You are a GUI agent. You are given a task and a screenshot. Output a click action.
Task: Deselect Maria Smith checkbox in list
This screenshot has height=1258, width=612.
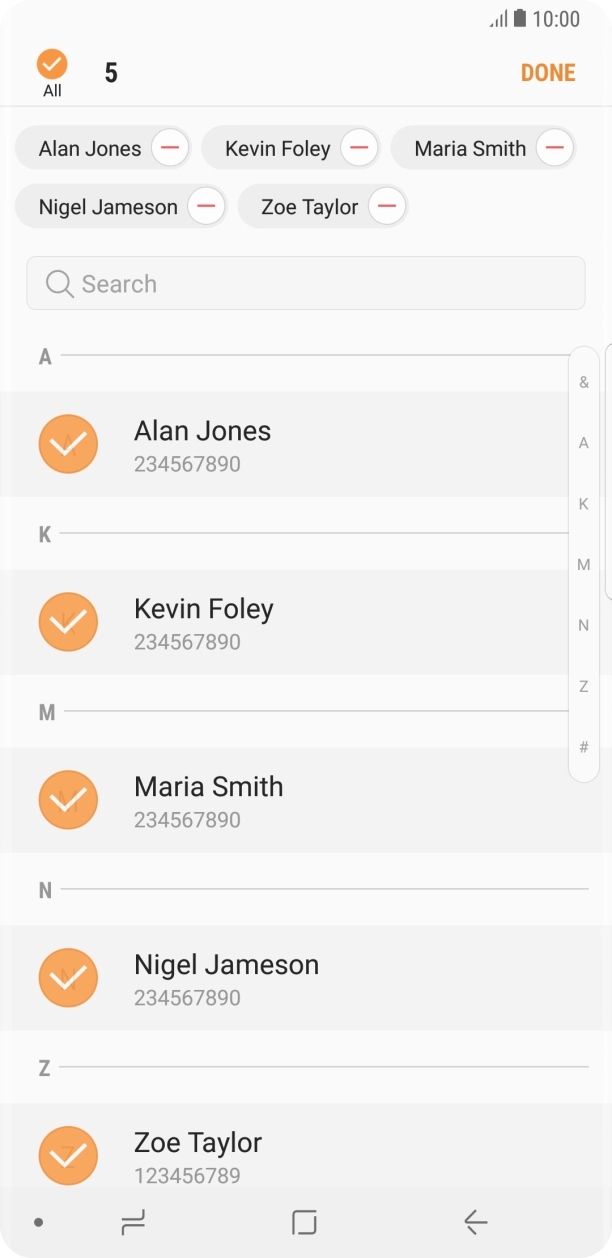click(x=68, y=800)
